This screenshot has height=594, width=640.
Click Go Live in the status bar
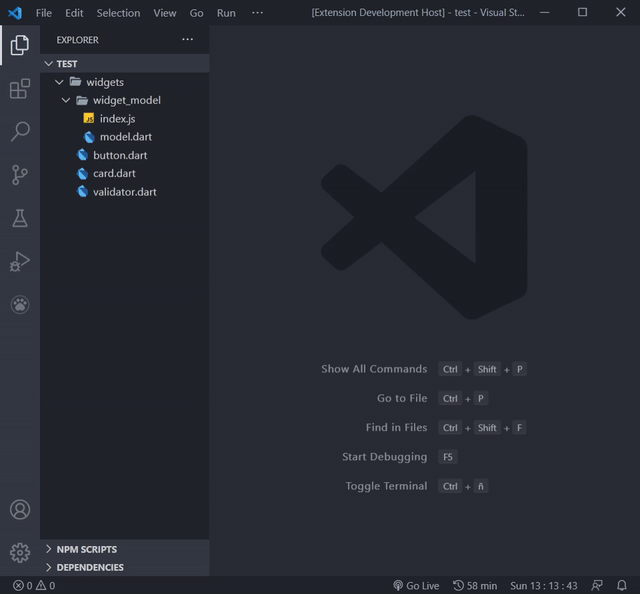416,586
